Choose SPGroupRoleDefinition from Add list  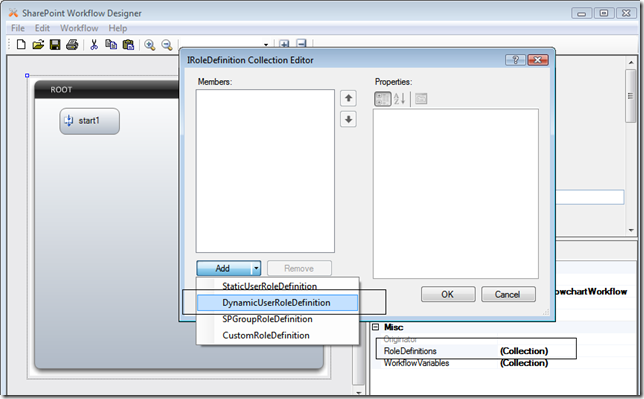(x=277, y=319)
